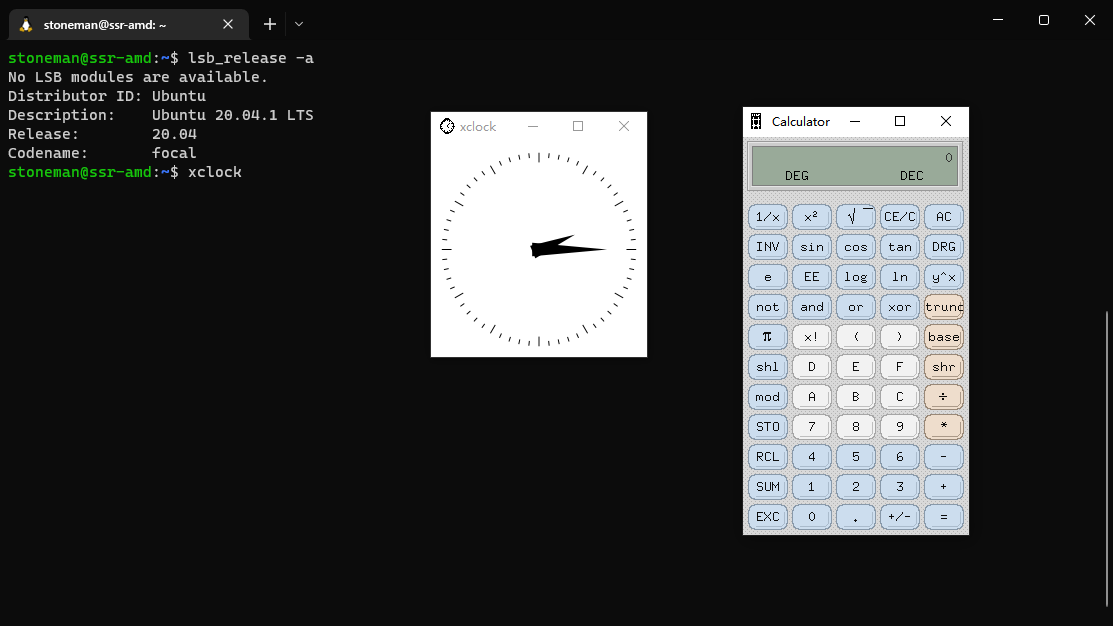Click the e constant button
The image size is (1113, 626).
[x=767, y=277]
